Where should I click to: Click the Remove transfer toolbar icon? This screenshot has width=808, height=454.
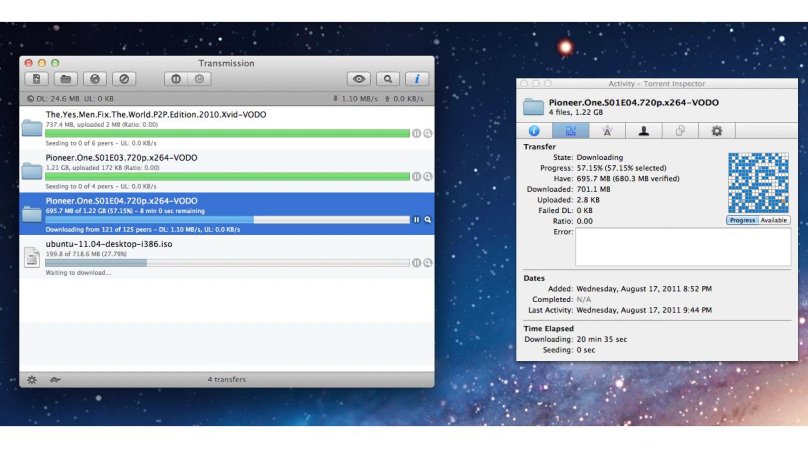pos(124,79)
